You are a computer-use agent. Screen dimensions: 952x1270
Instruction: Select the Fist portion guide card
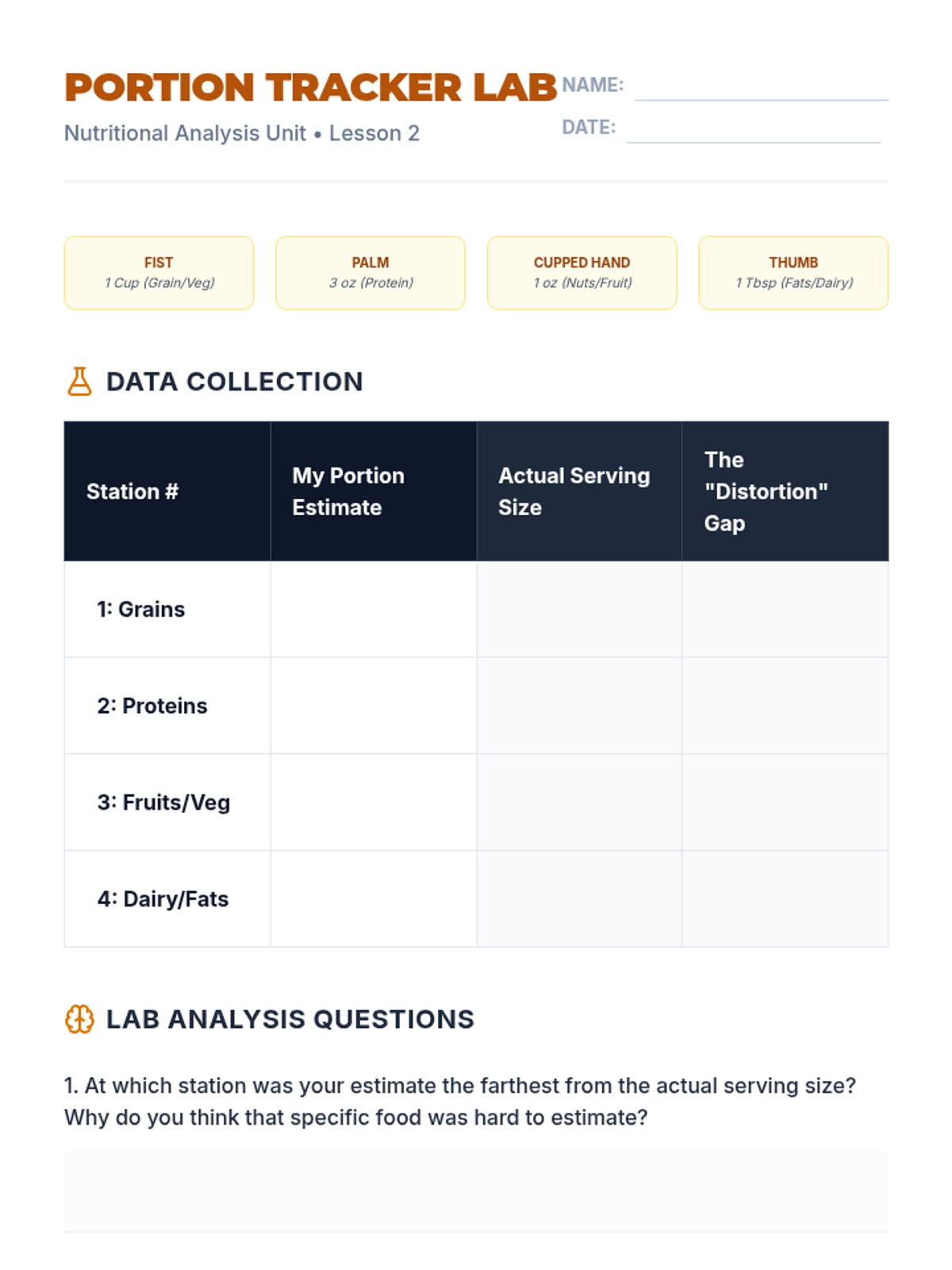[x=159, y=272]
